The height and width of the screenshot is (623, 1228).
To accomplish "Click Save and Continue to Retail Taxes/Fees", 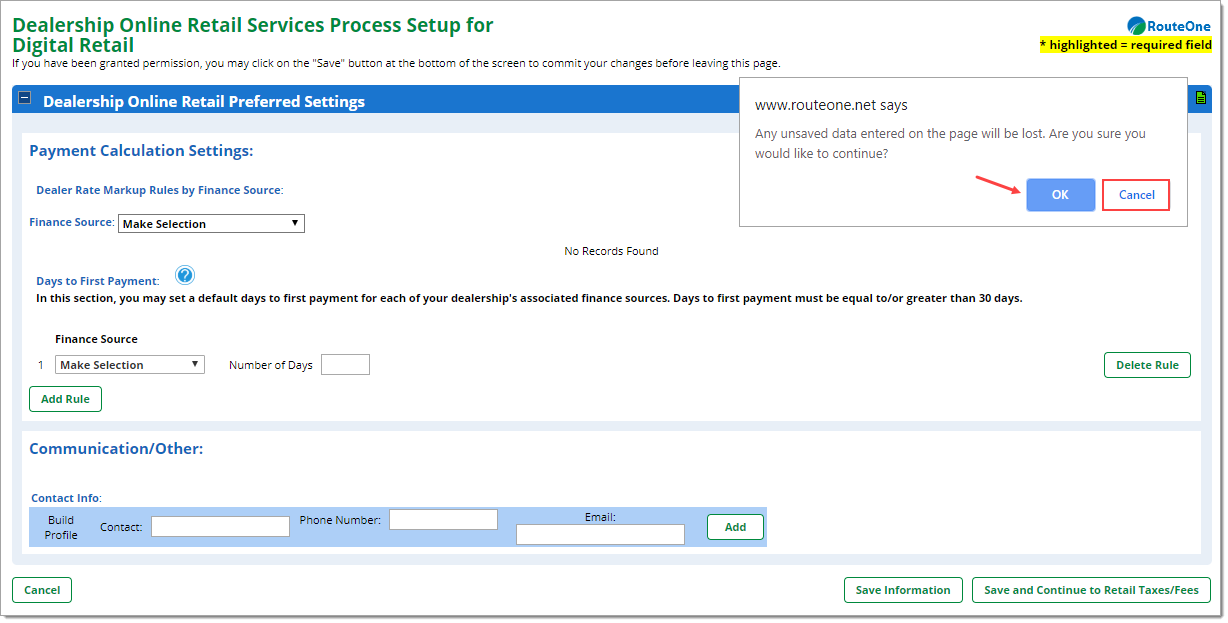I will point(1091,590).
